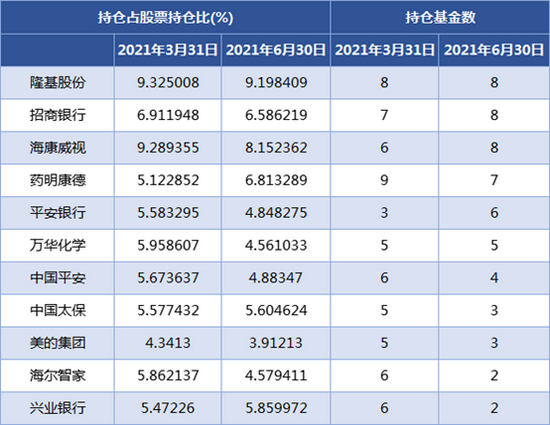Select the value 3.91213

click(276, 343)
